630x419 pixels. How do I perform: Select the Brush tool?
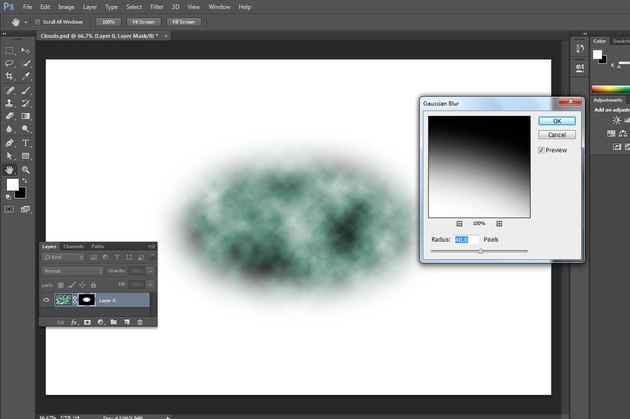tap(26, 90)
